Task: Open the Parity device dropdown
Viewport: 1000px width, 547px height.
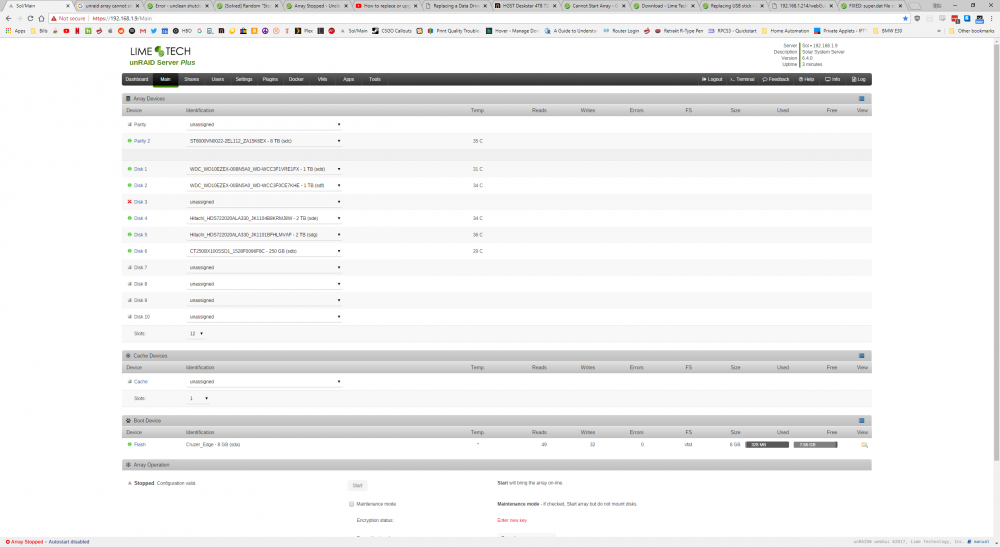Action: [264, 124]
